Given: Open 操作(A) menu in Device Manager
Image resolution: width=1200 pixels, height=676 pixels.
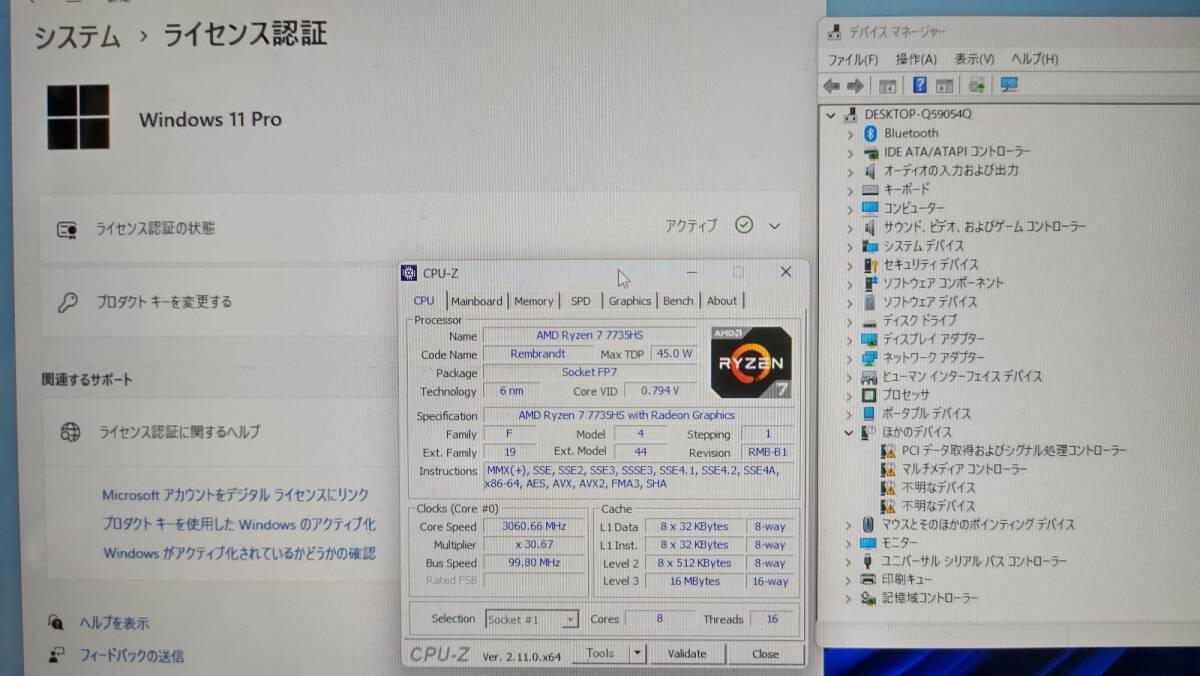Looking at the screenshot, I should point(916,59).
